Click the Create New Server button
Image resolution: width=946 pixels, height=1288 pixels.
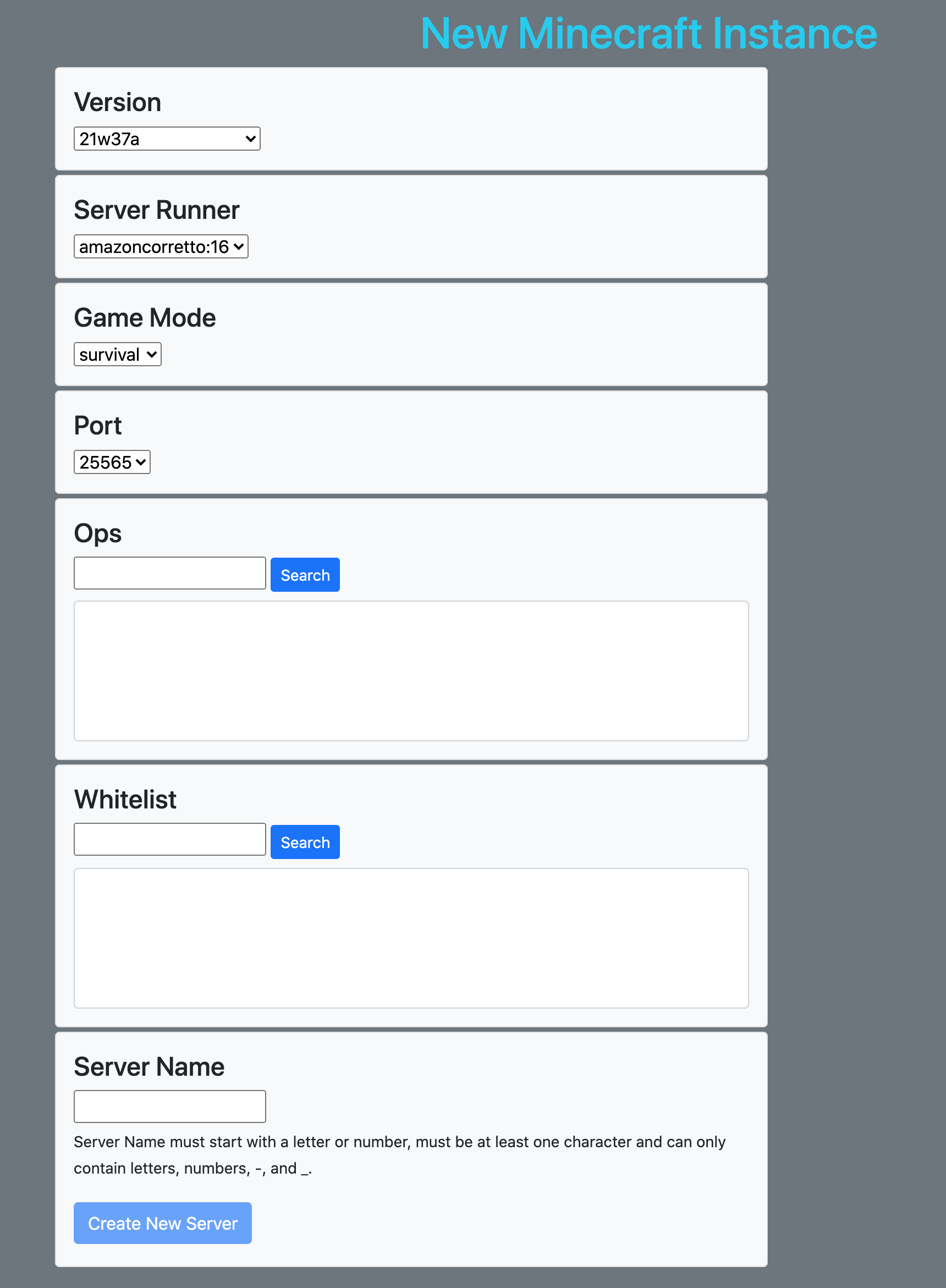point(163,1223)
